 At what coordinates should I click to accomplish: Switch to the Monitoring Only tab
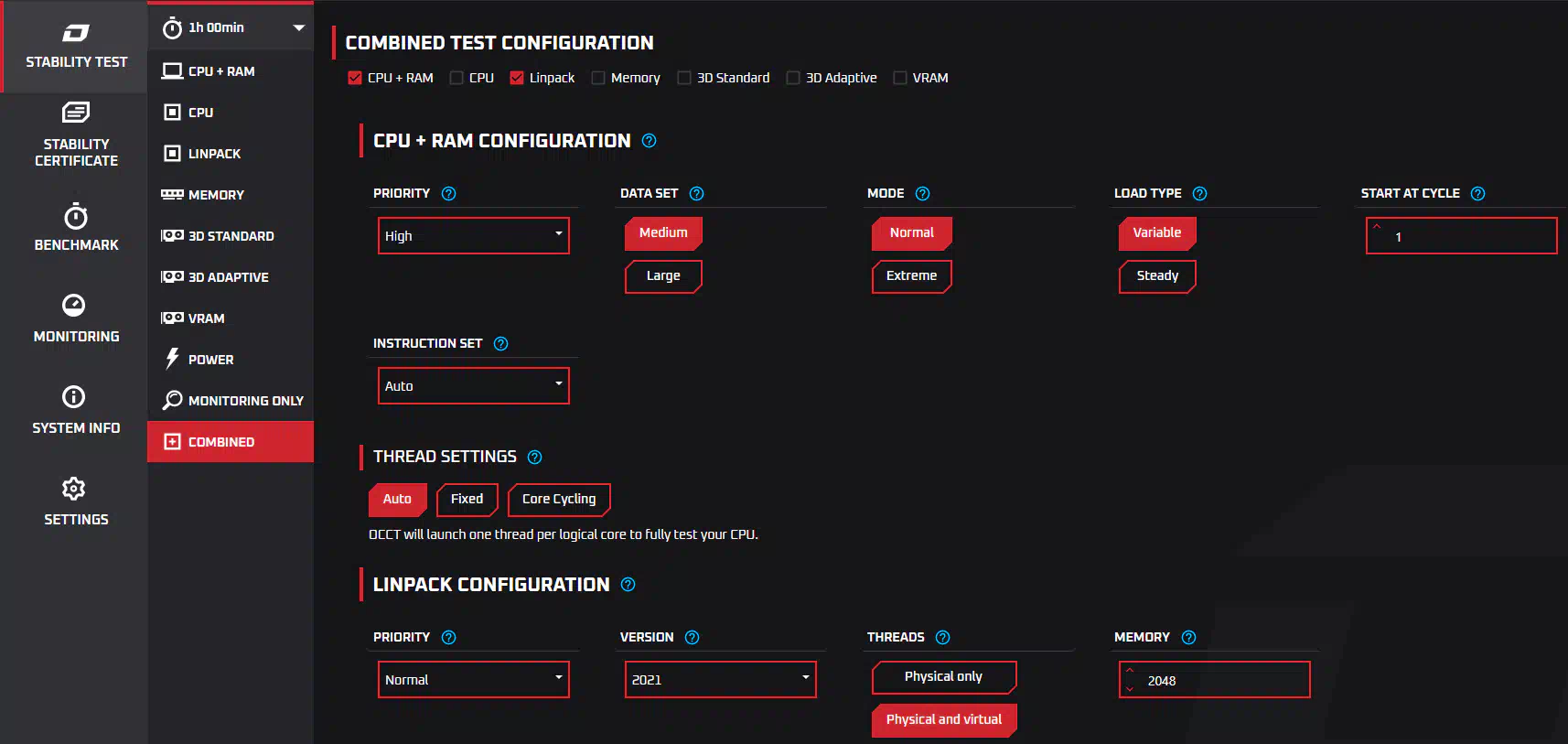pos(231,400)
